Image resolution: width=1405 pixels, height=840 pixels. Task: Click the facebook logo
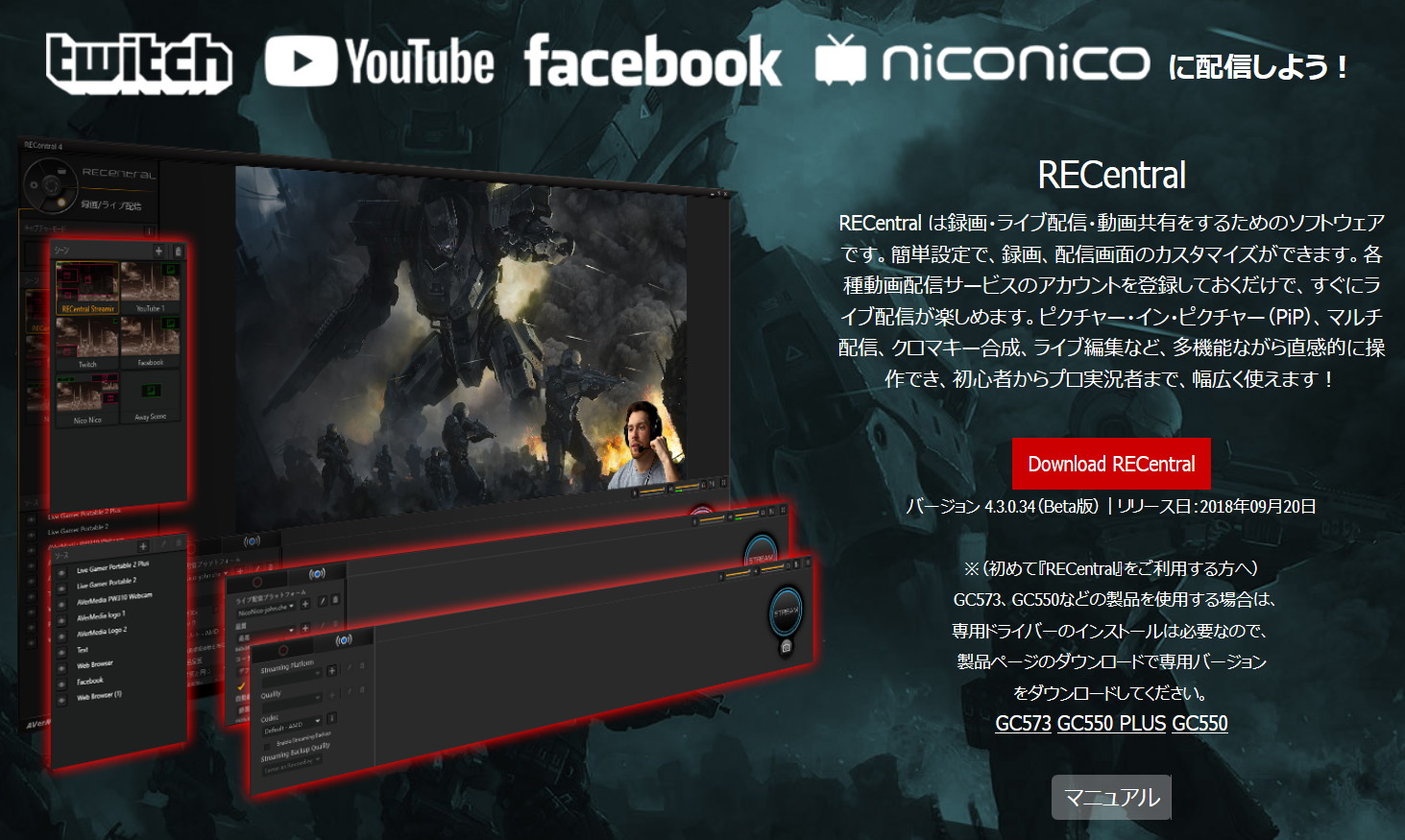[x=653, y=61]
